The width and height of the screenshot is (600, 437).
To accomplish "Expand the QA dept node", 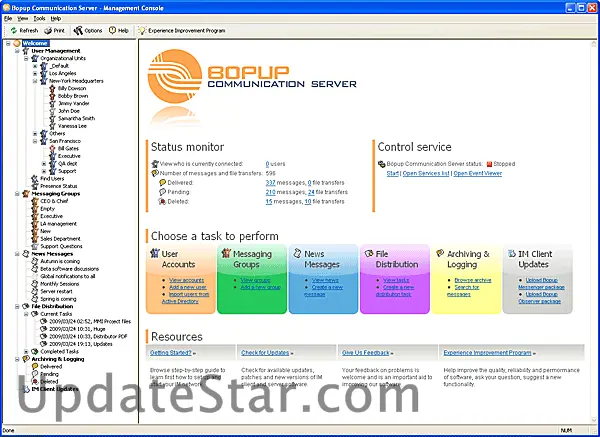I will pyautogui.click(x=44, y=164).
